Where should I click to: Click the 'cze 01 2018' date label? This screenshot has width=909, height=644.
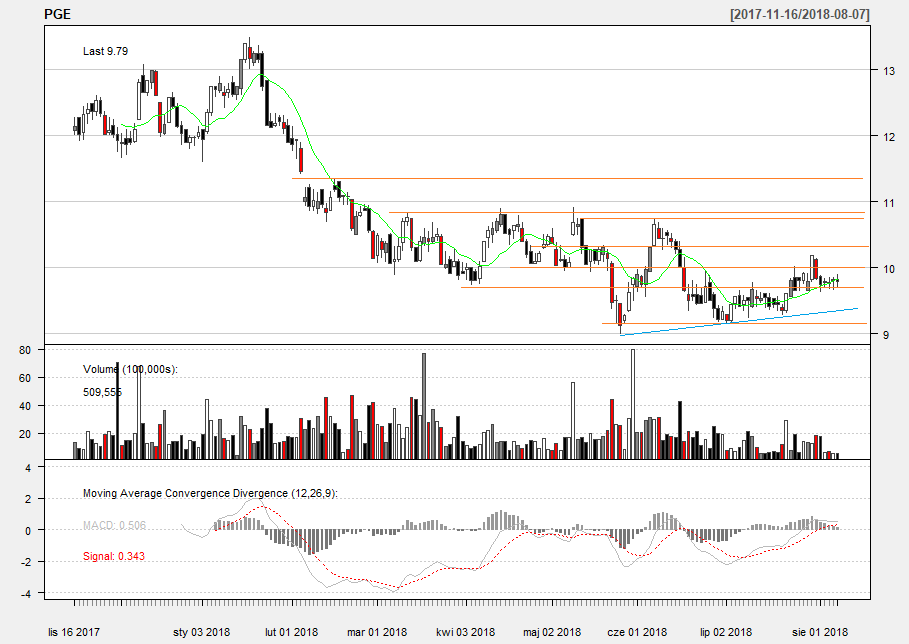(637, 632)
